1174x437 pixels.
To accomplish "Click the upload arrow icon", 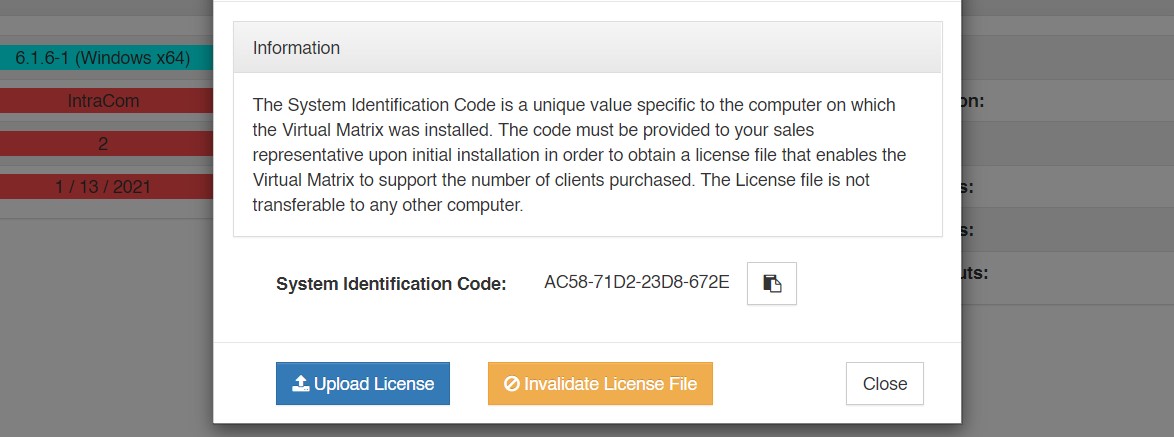I will pos(300,384).
